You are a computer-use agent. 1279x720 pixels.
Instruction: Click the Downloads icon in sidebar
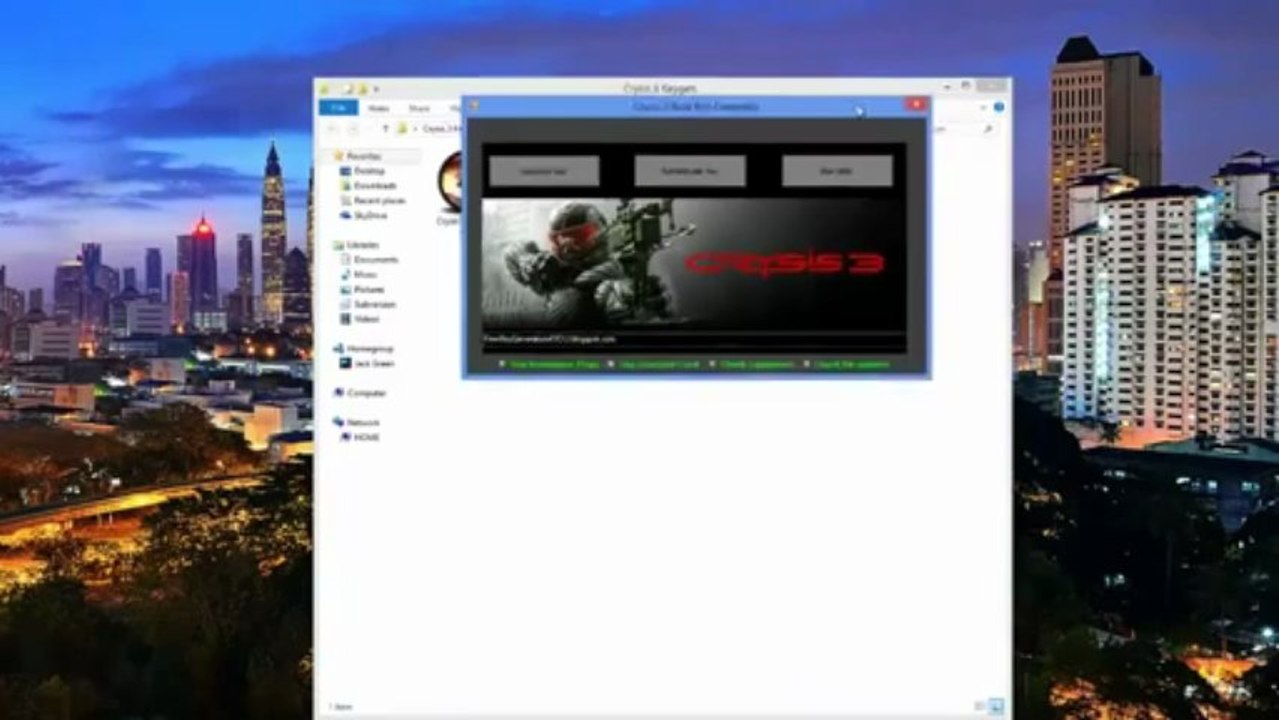coord(346,186)
